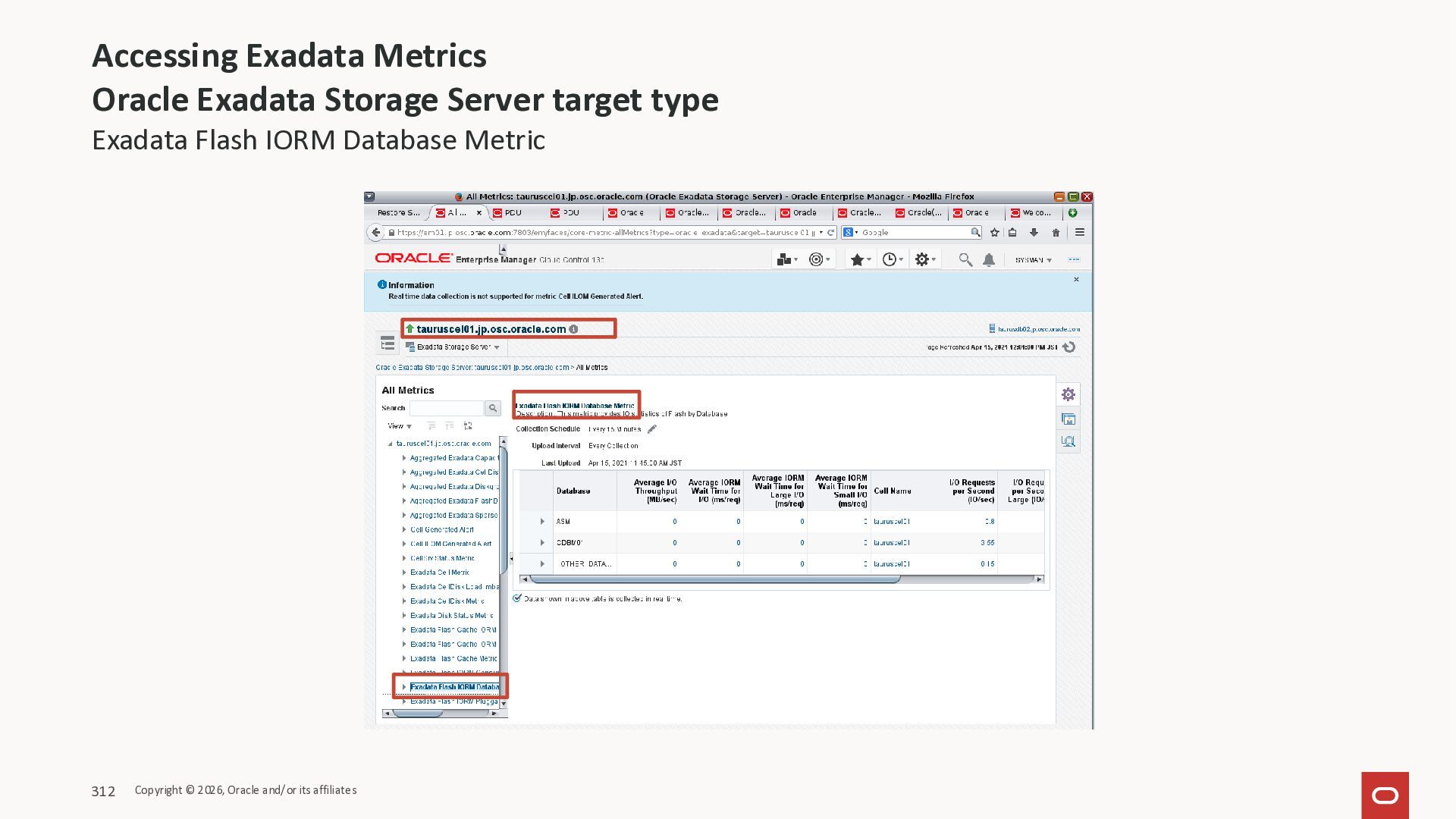Image resolution: width=1456 pixels, height=819 pixels.
Task: Expand the ASM database row
Action: 542,522
